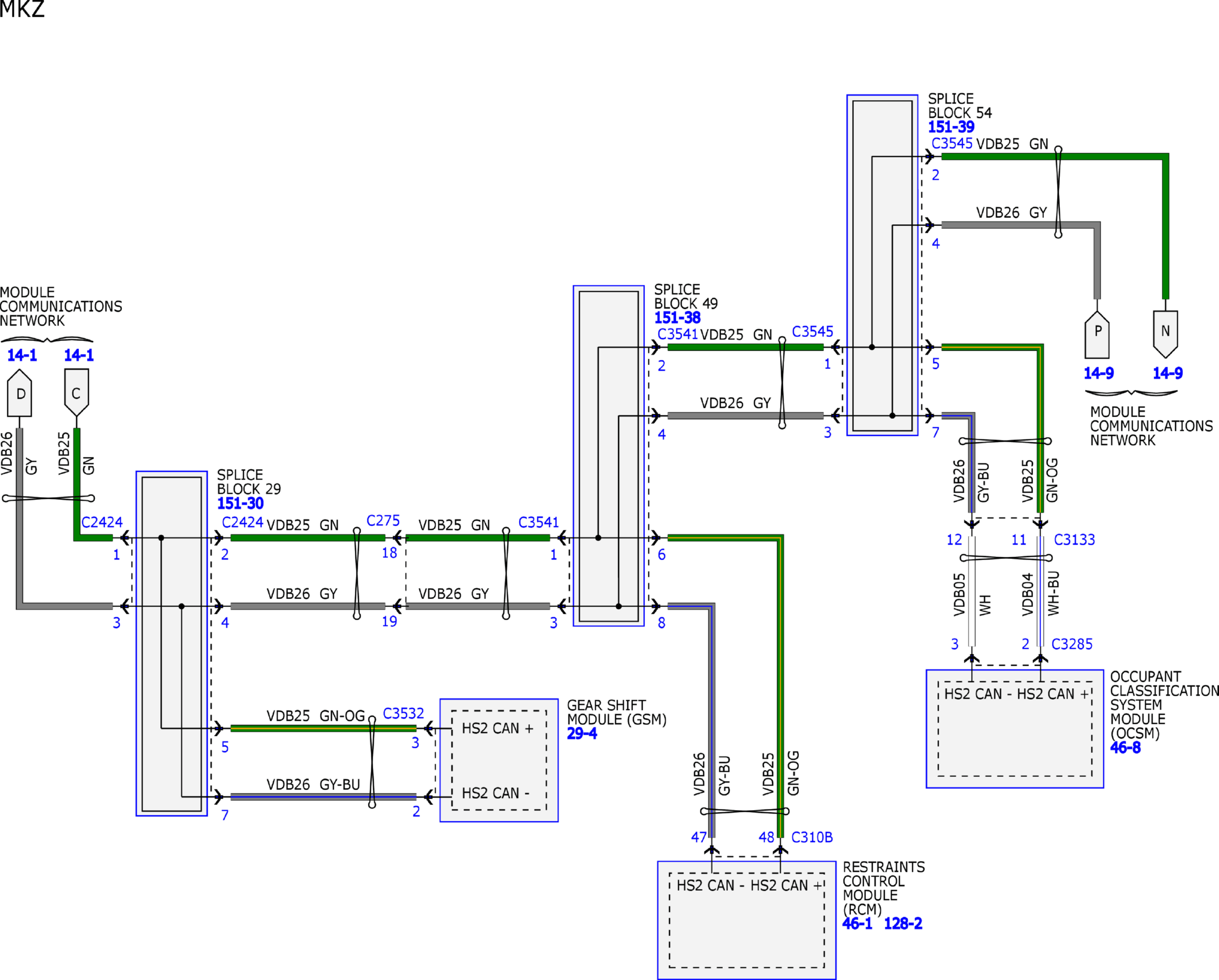Click pin number 47 at C310B
Screen dimensions: 1219x980
(x=699, y=838)
